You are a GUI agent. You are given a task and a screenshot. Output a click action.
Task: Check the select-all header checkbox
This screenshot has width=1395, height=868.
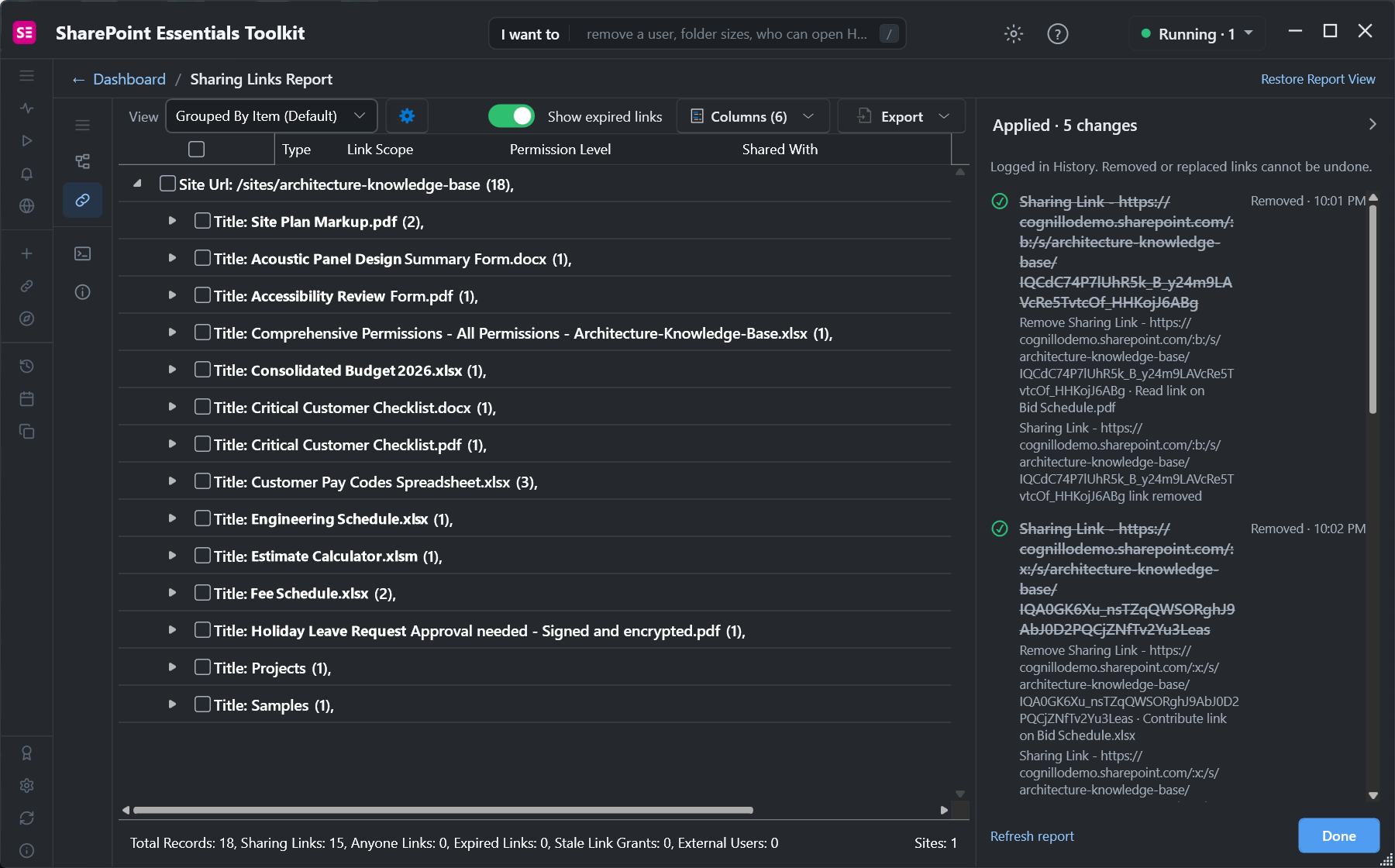pyautogui.click(x=197, y=149)
